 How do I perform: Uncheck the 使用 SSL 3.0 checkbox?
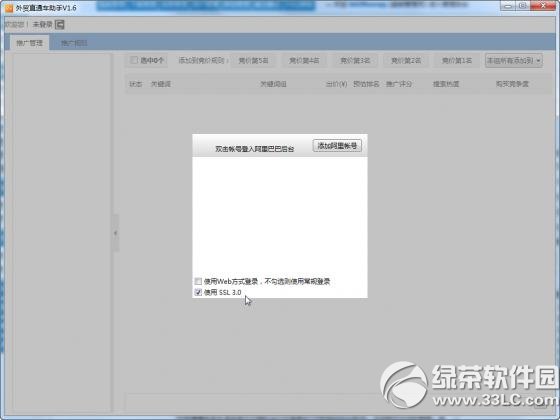point(198,292)
